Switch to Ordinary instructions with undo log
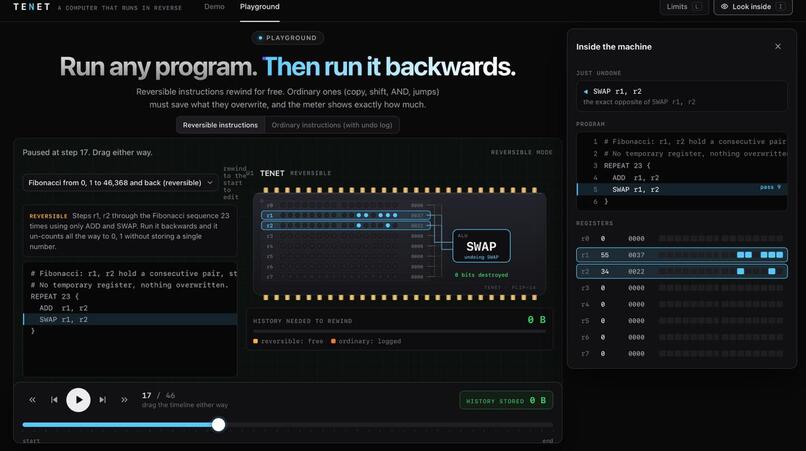 [332, 125]
